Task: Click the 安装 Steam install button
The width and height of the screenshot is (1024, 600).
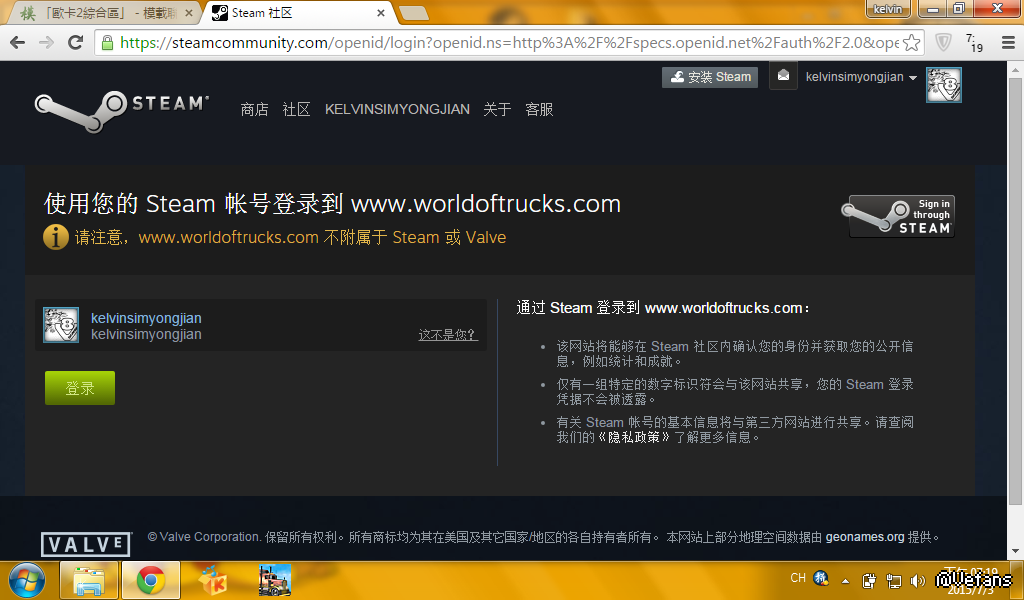Action: (x=710, y=77)
